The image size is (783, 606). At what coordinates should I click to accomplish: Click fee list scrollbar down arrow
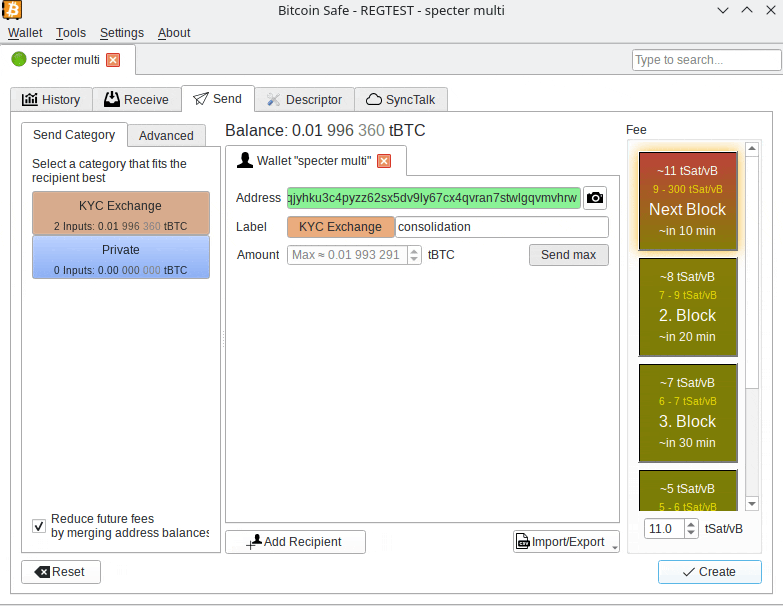pos(752,504)
